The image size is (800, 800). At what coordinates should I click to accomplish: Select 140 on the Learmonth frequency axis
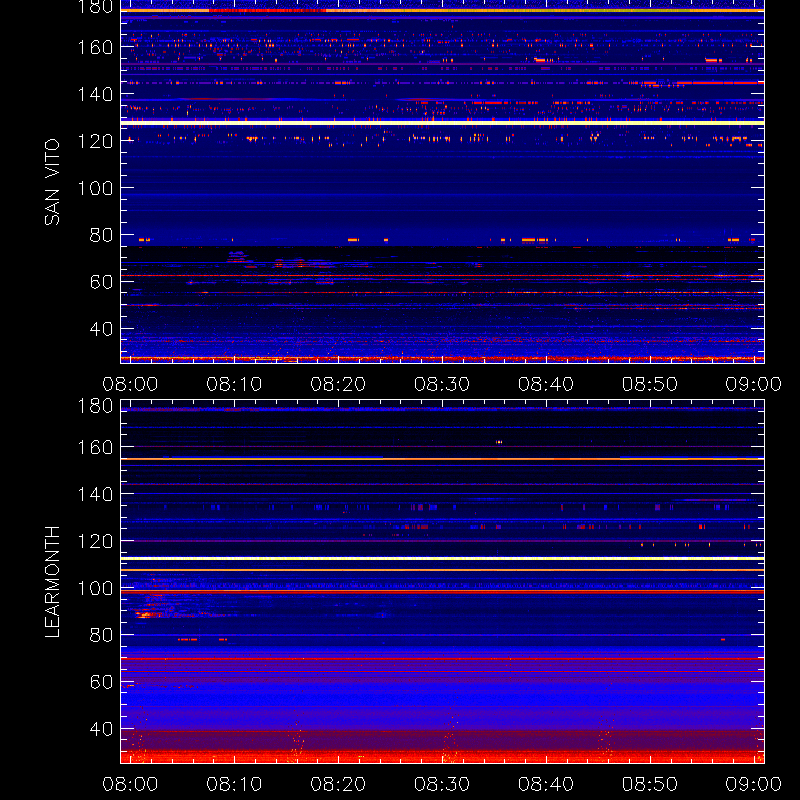[x=95, y=494]
